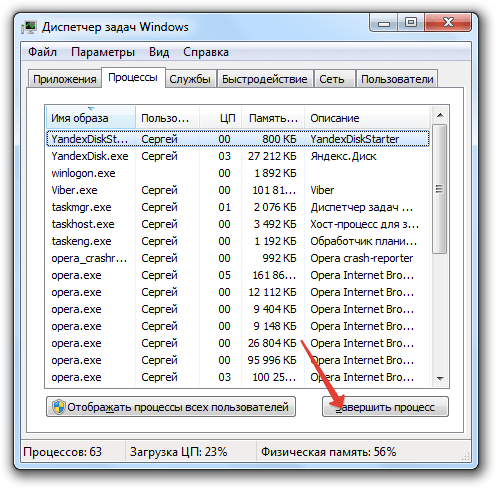Open the Параметры menu
This screenshot has height=489, width=497.
[x=103, y=52]
